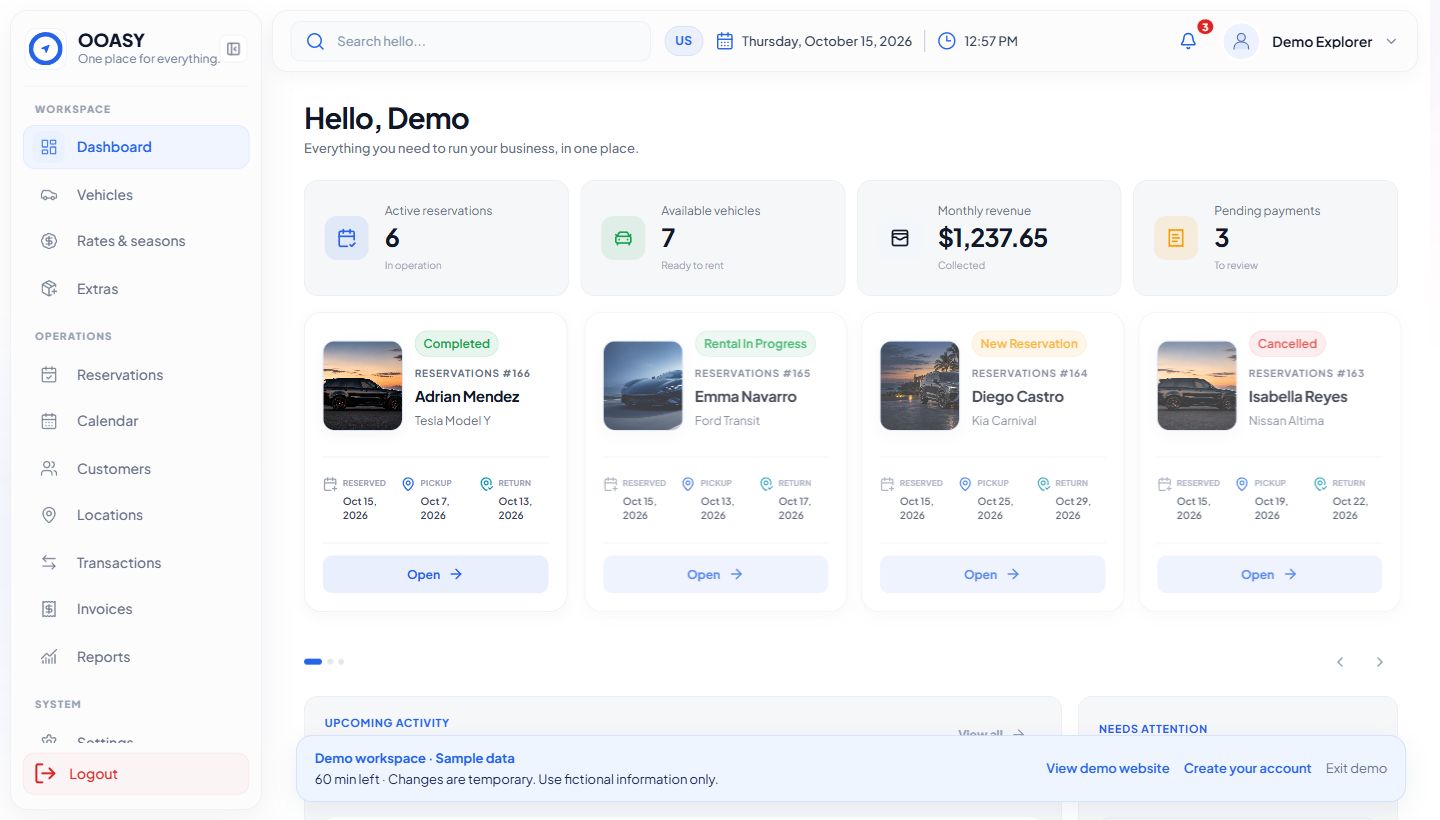Open the notifications bell
Screen dimensions: 1440x820
click(x=1188, y=41)
